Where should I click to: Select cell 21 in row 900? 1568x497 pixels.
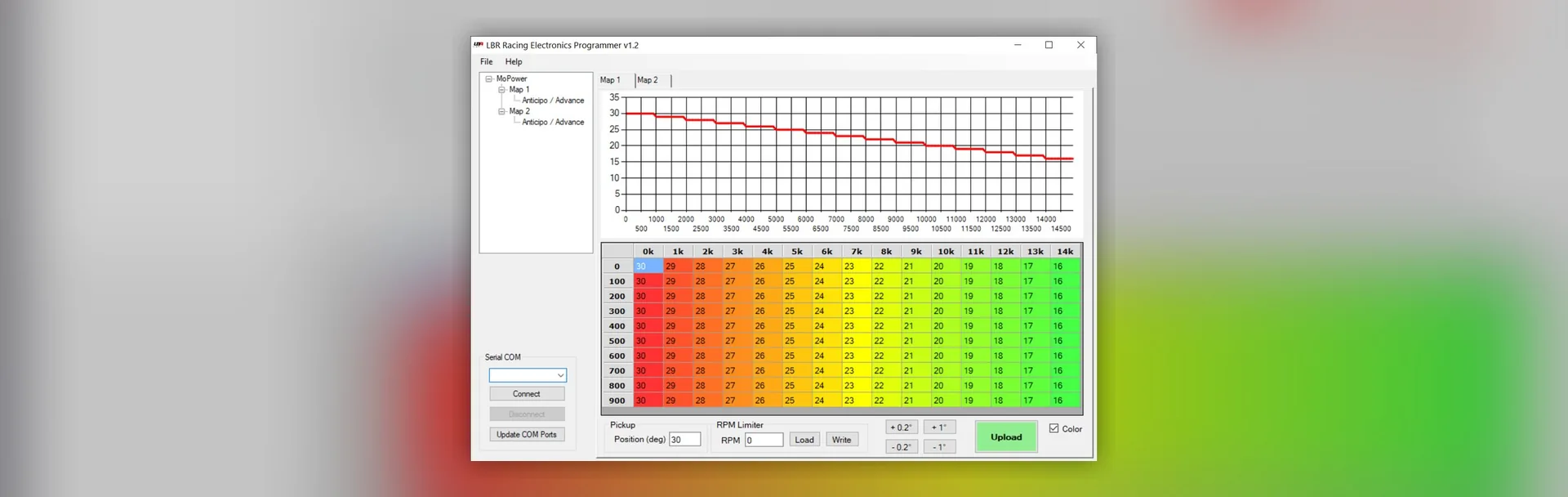916,401
